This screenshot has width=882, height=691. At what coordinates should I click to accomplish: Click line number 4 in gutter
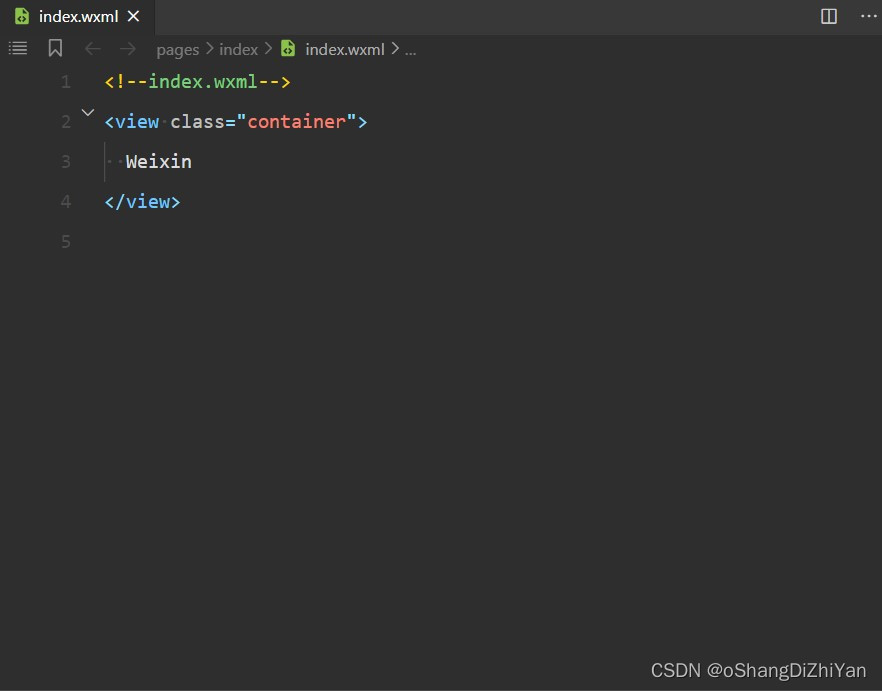(66, 202)
